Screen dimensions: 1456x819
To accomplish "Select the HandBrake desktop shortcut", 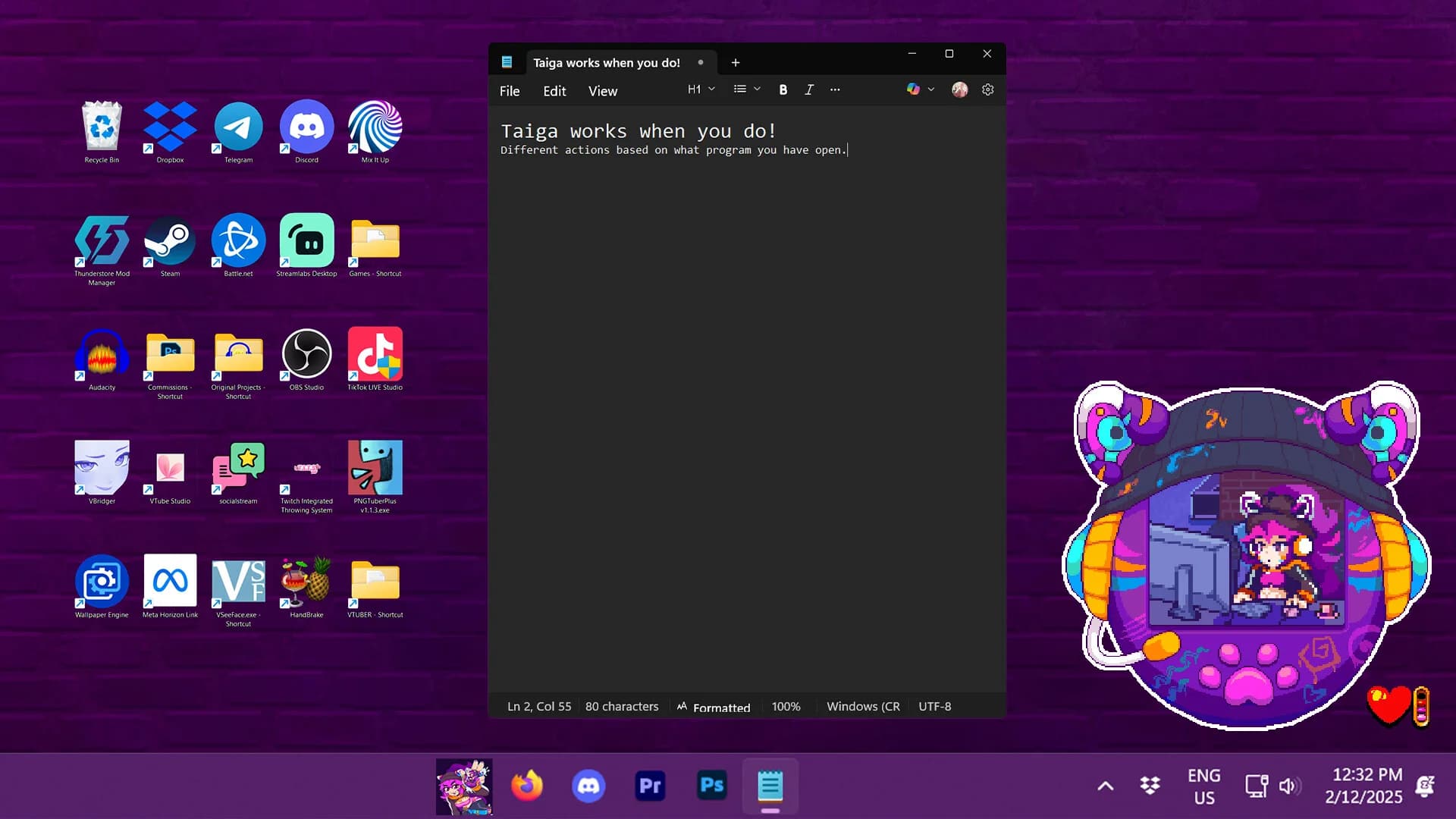I will click(306, 587).
